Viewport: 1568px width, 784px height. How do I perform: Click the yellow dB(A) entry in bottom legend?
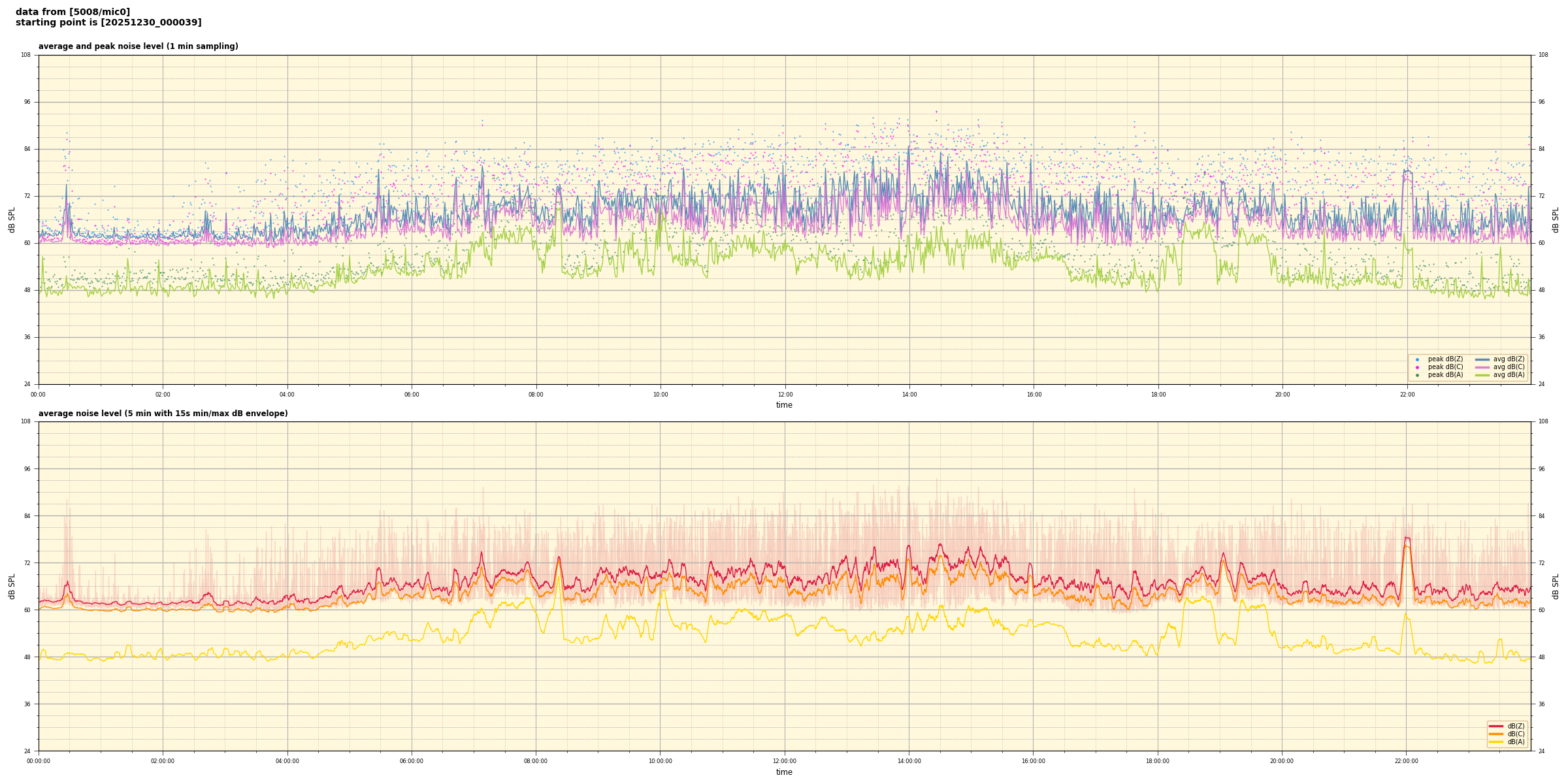pos(1516,742)
